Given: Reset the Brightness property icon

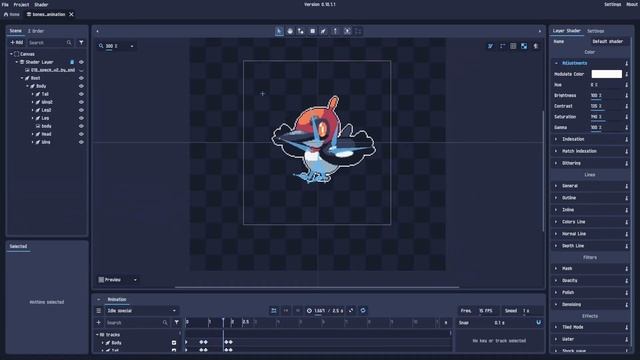Looking at the screenshot, I should [627, 96].
